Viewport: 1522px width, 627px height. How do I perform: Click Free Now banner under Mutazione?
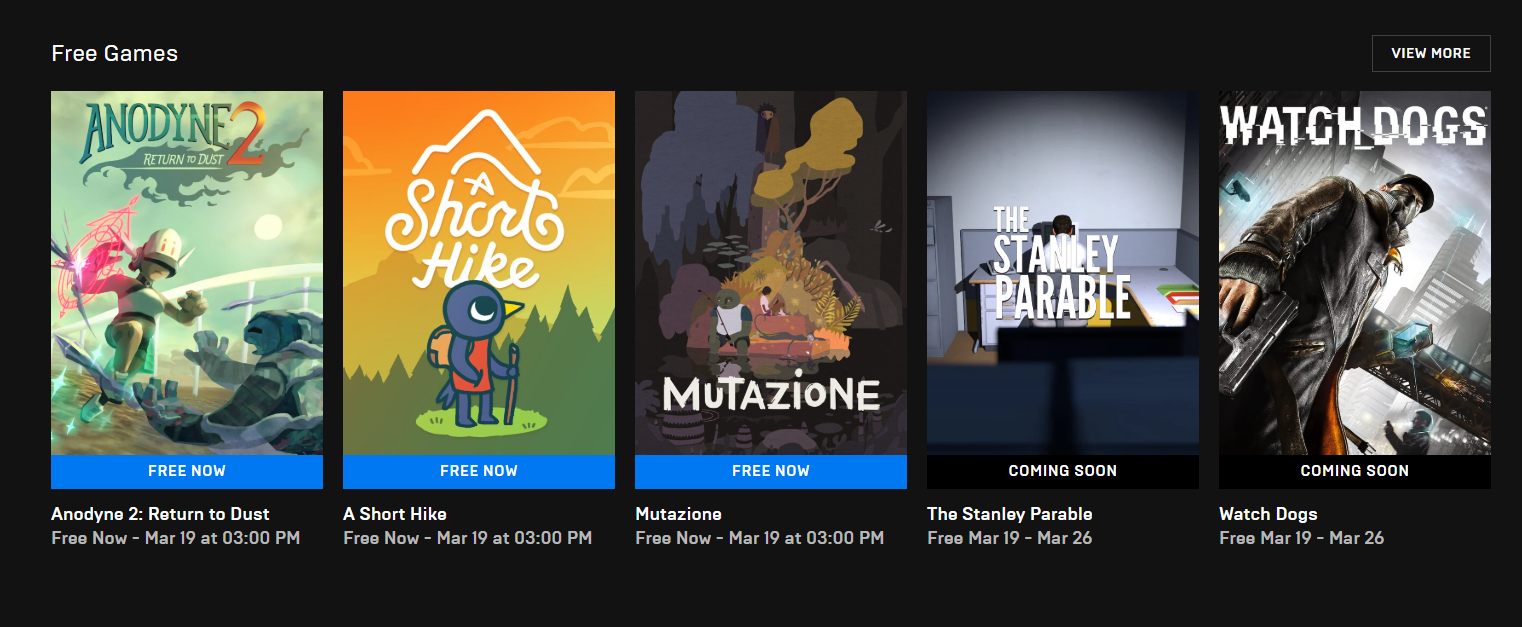(771, 471)
